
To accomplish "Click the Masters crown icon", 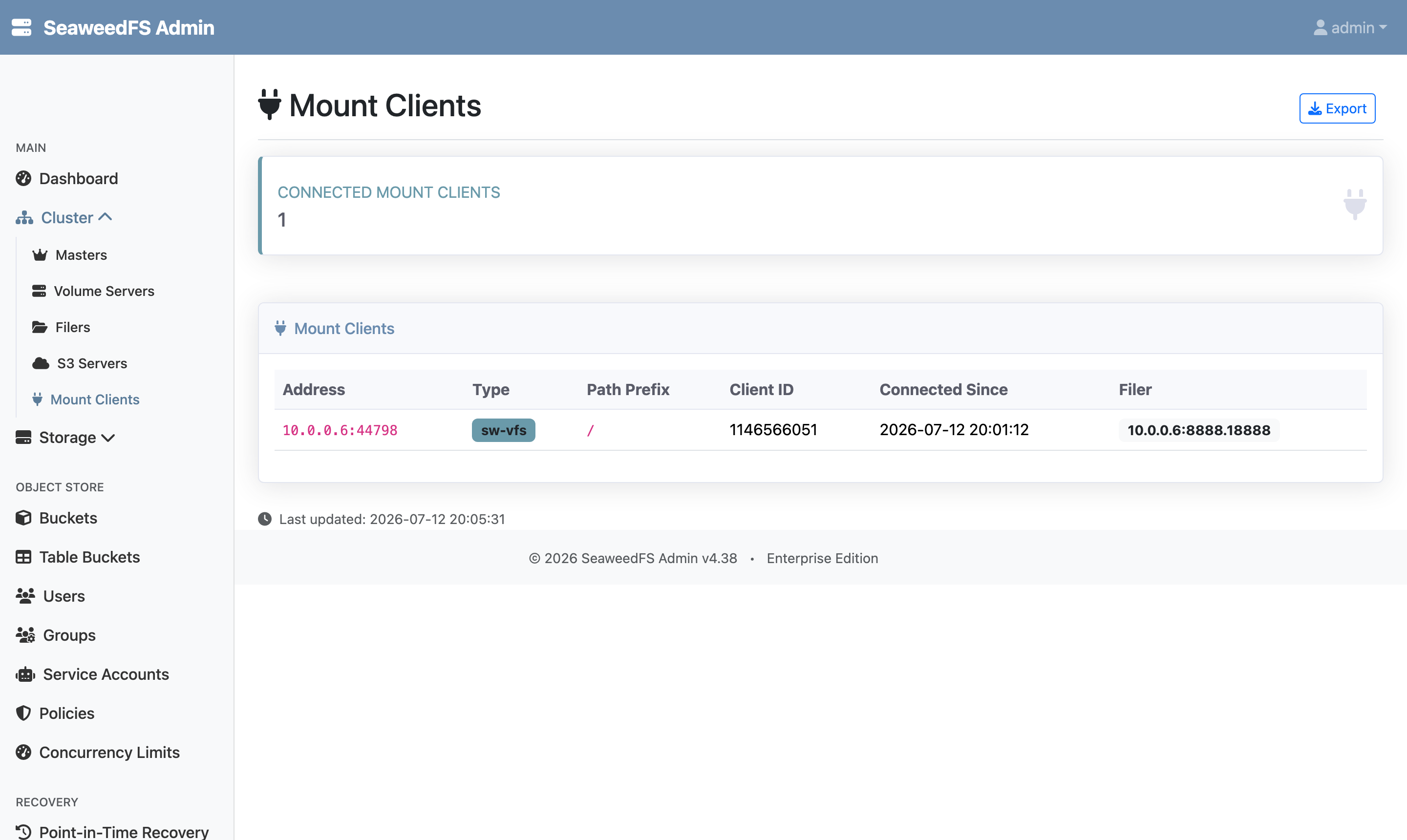I will [40, 255].
